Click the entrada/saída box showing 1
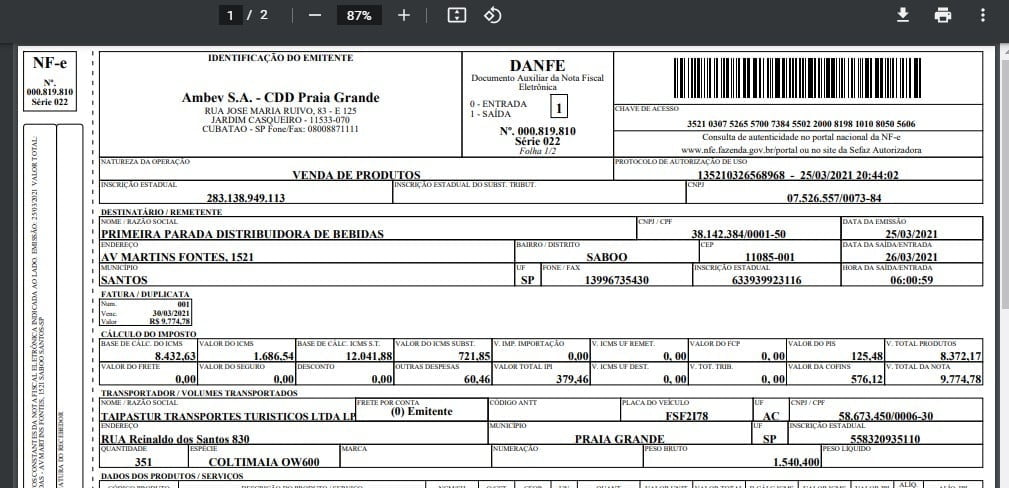This screenshot has height=488, width=1009. tap(559, 107)
